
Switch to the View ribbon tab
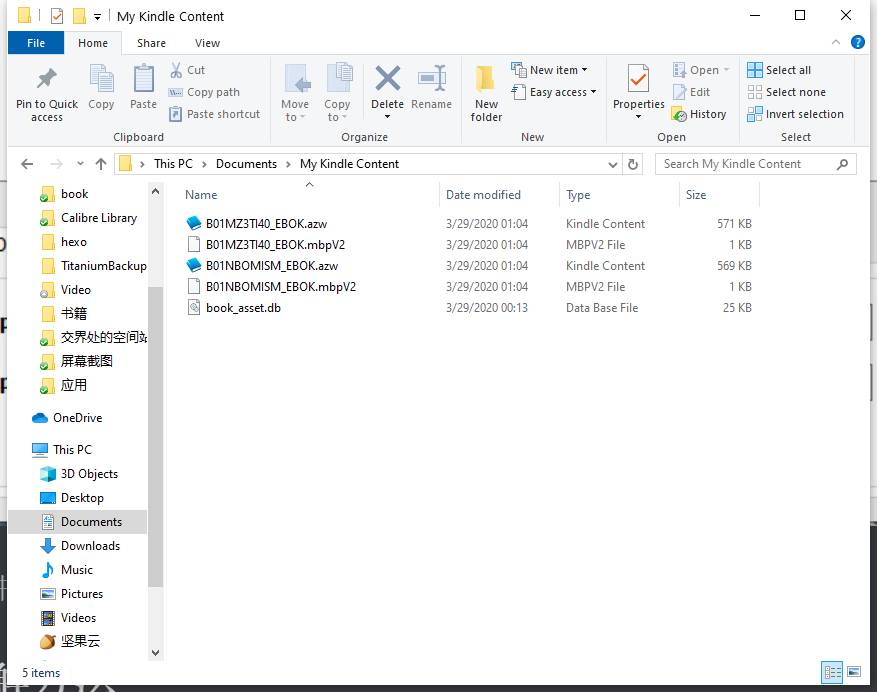click(207, 43)
